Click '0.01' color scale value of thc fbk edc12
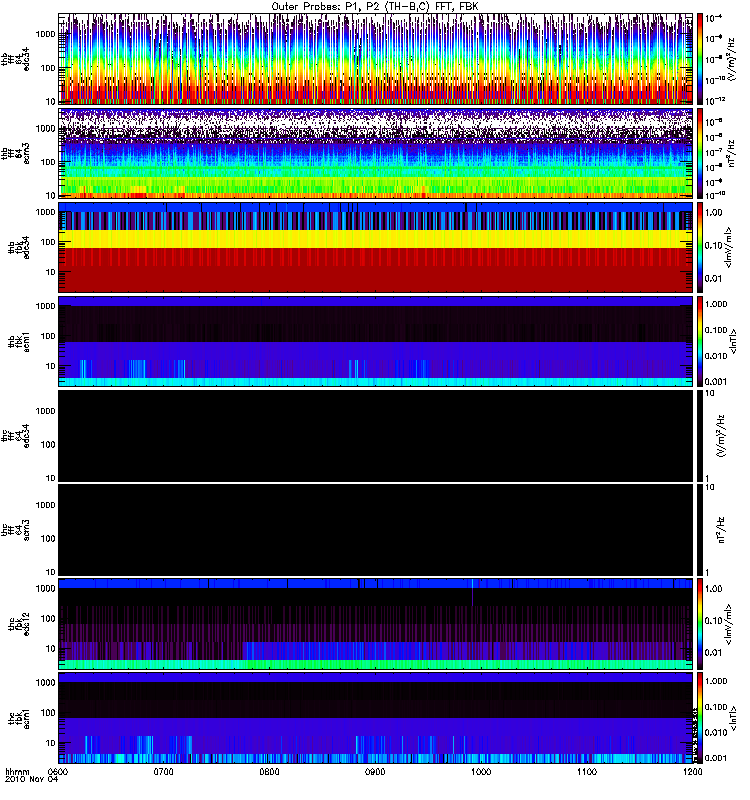The height and width of the screenshot is (800, 750). tap(714, 653)
